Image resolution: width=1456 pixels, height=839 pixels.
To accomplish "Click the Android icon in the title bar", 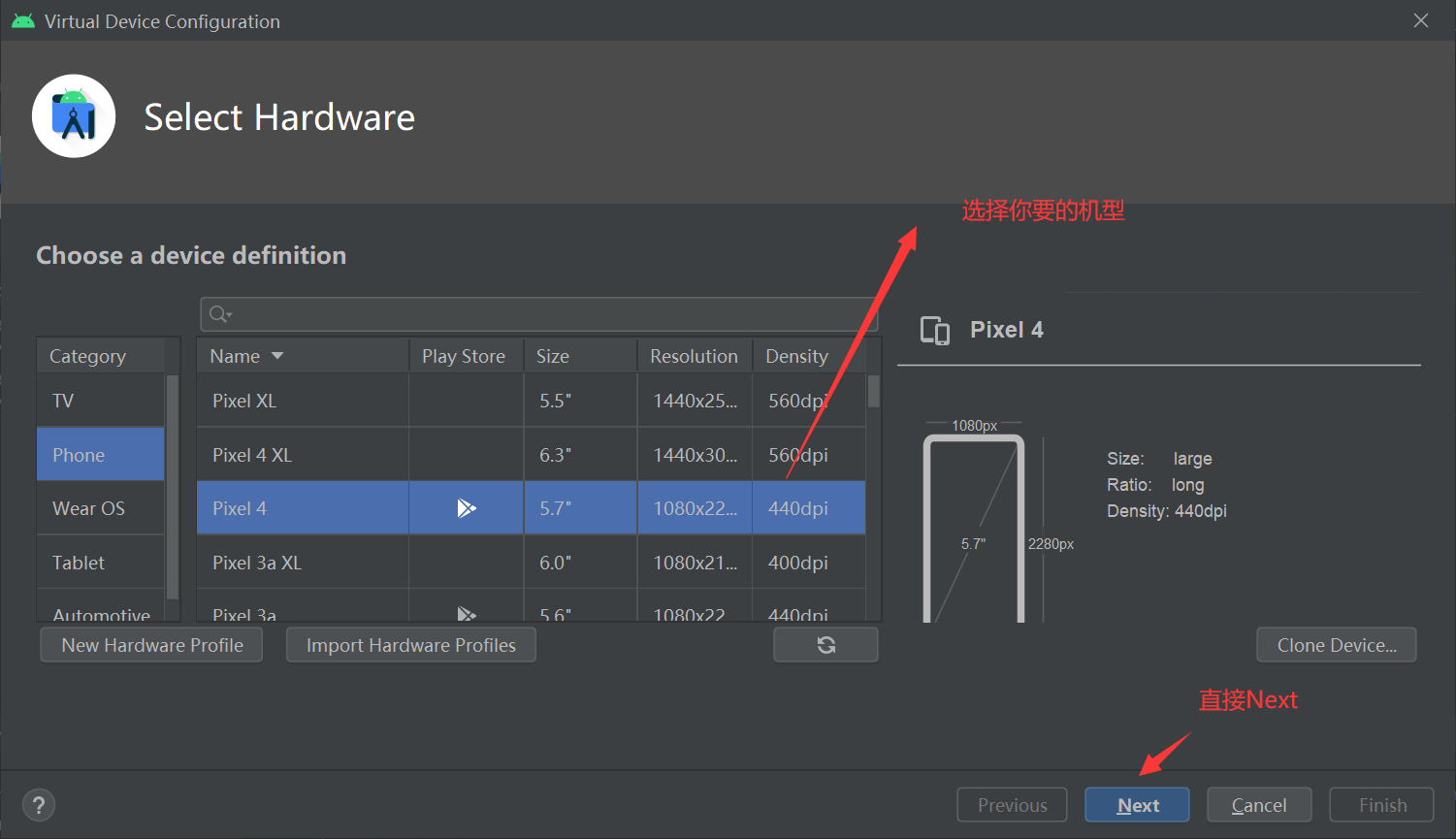I will [23, 20].
